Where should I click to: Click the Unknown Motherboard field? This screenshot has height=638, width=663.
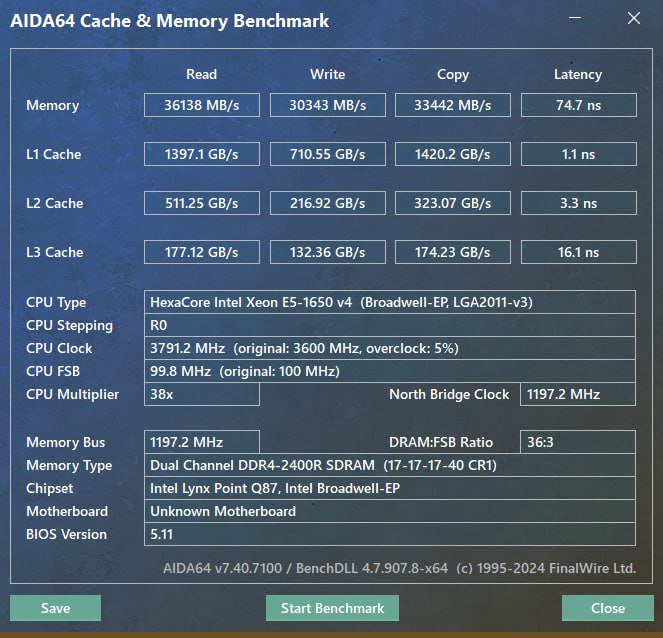(390, 511)
